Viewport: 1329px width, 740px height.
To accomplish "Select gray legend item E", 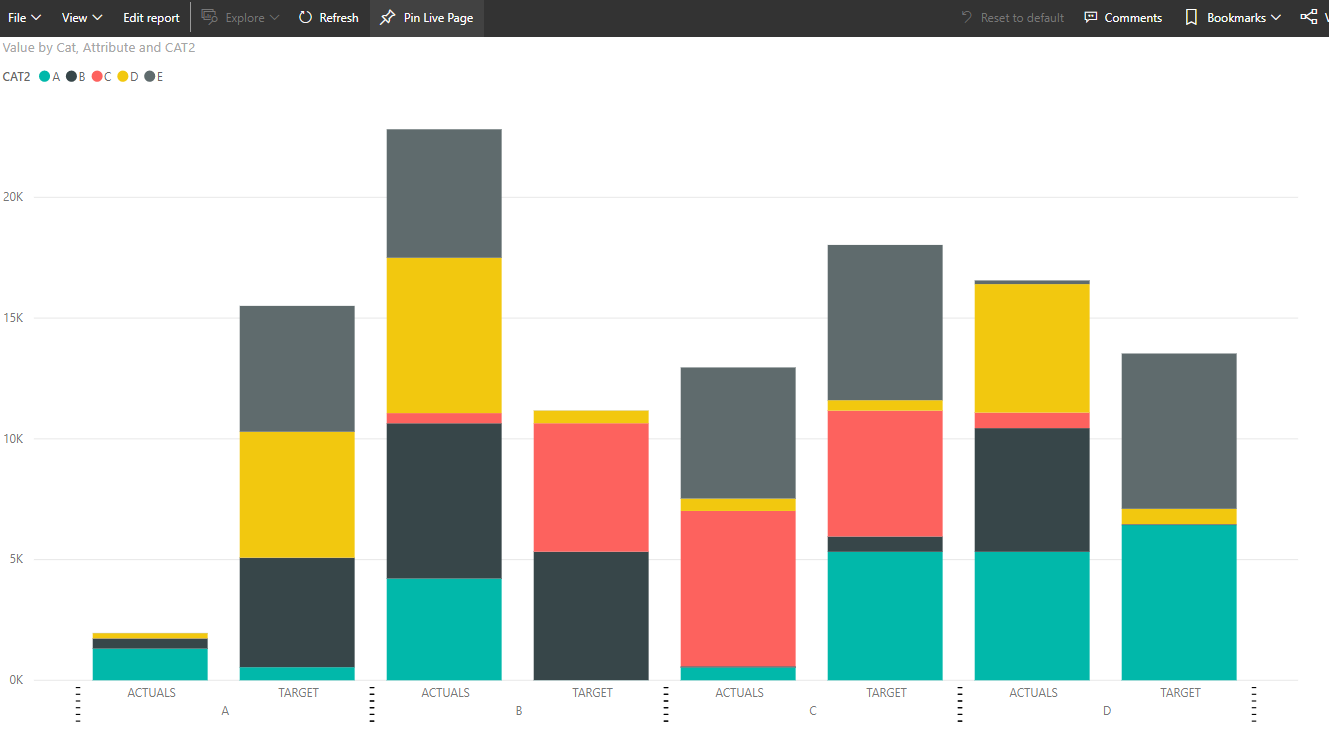I will (154, 77).
